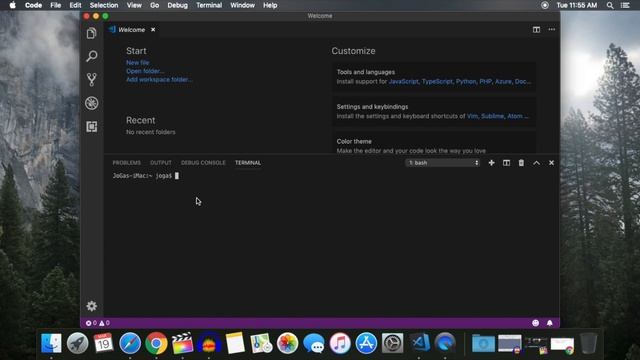Open the Window menu
The height and width of the screenshot is (360, 640).
click(x=242, y=5)
